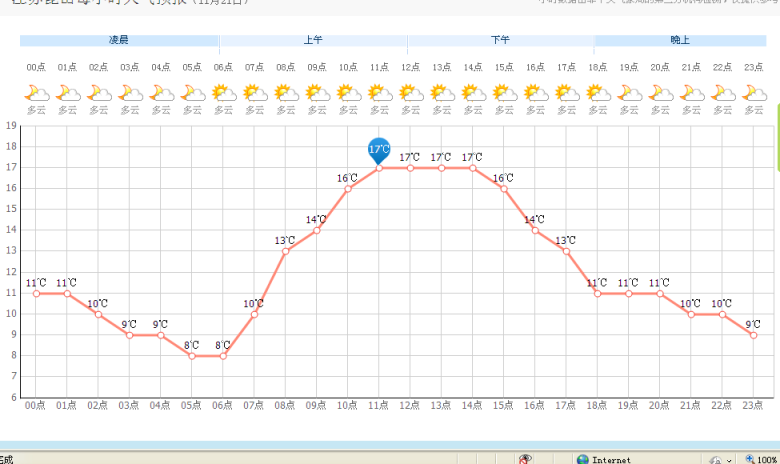Click the weather icon for 03点
Viewport: 780px width, 464px height.
130,93
